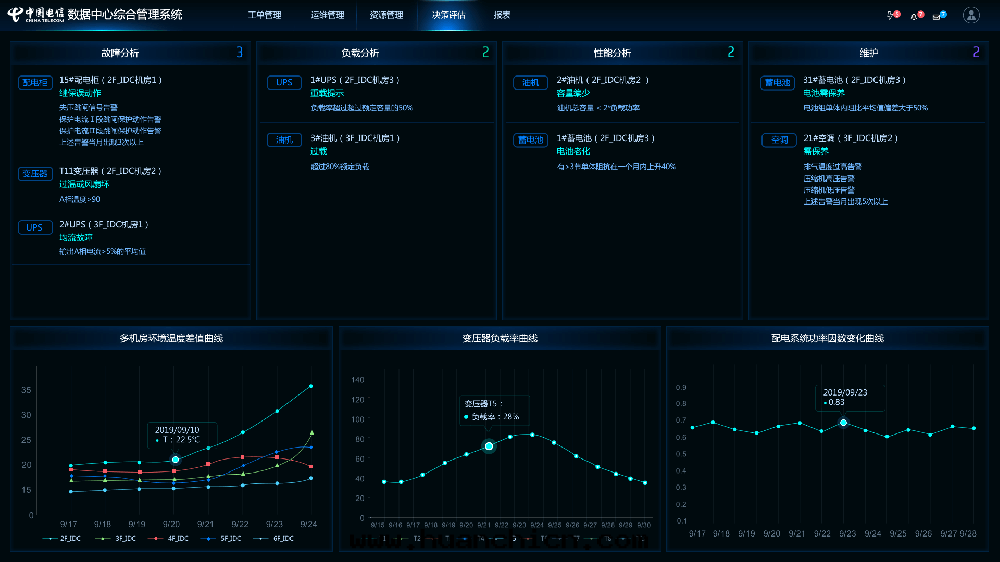Click the highlighted point on transformer load curve
The width and height of the screenshot is (1000, 562).
click(x=489, y=446)
